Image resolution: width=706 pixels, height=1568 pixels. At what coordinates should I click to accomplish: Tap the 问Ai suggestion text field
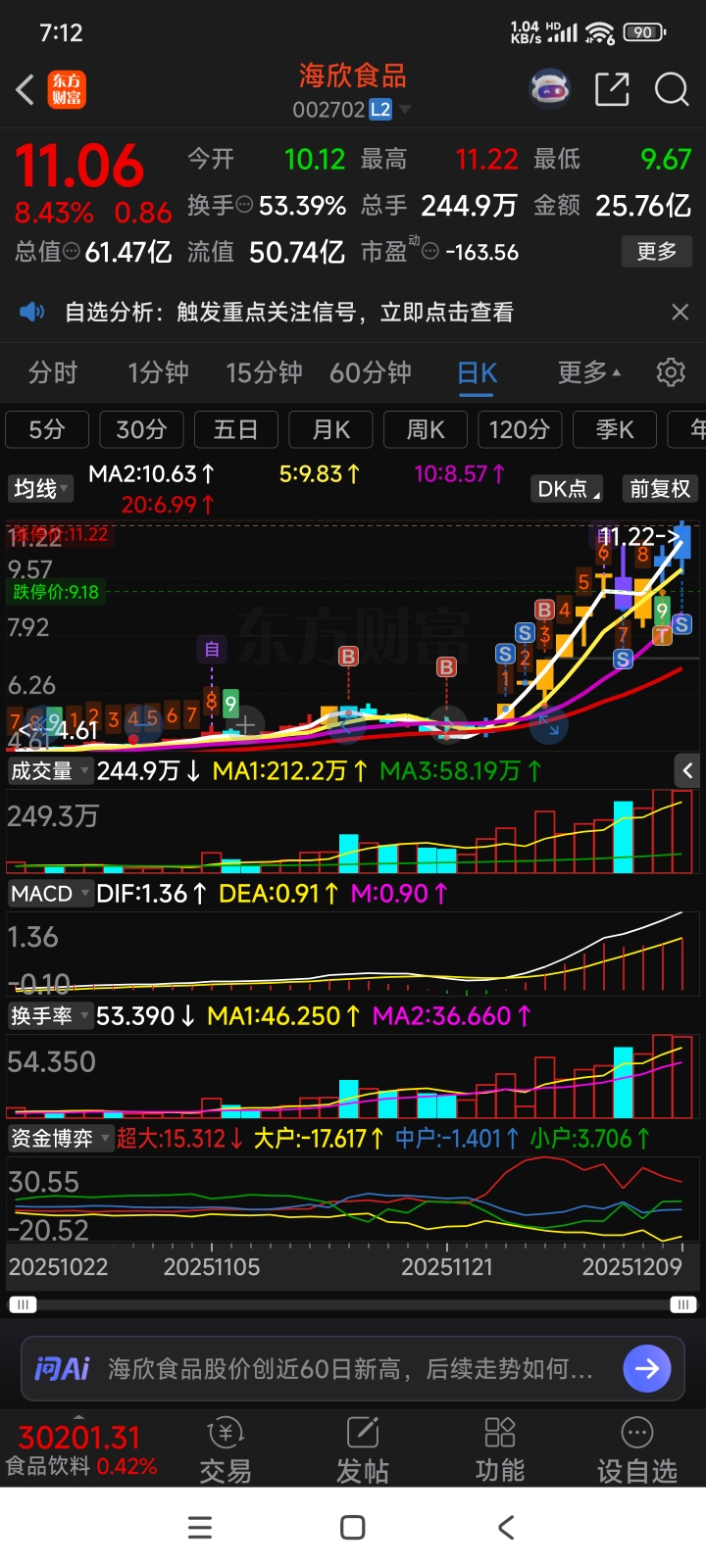pos(350,1369)
